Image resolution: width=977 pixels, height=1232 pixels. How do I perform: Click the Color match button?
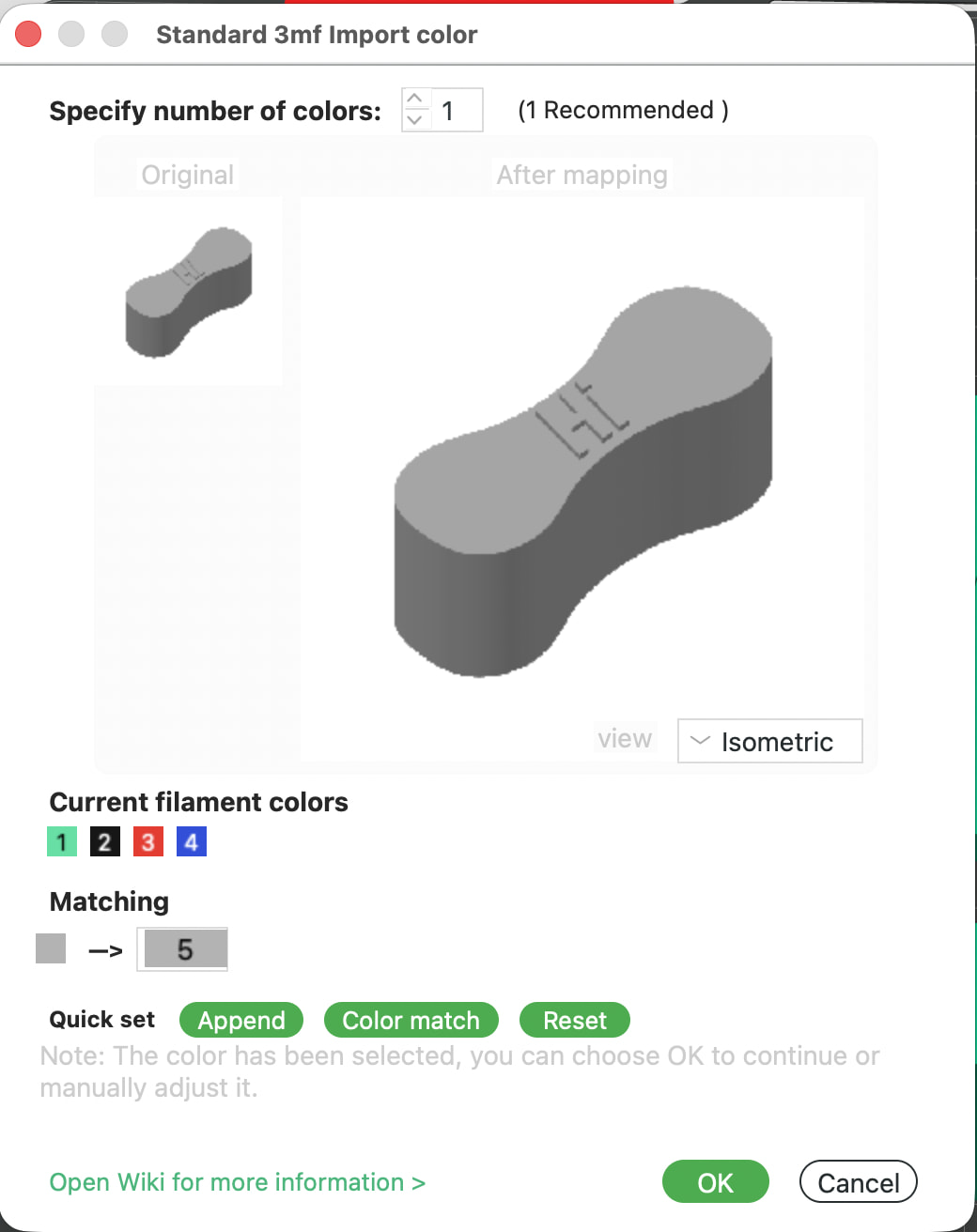point(411,1020)
